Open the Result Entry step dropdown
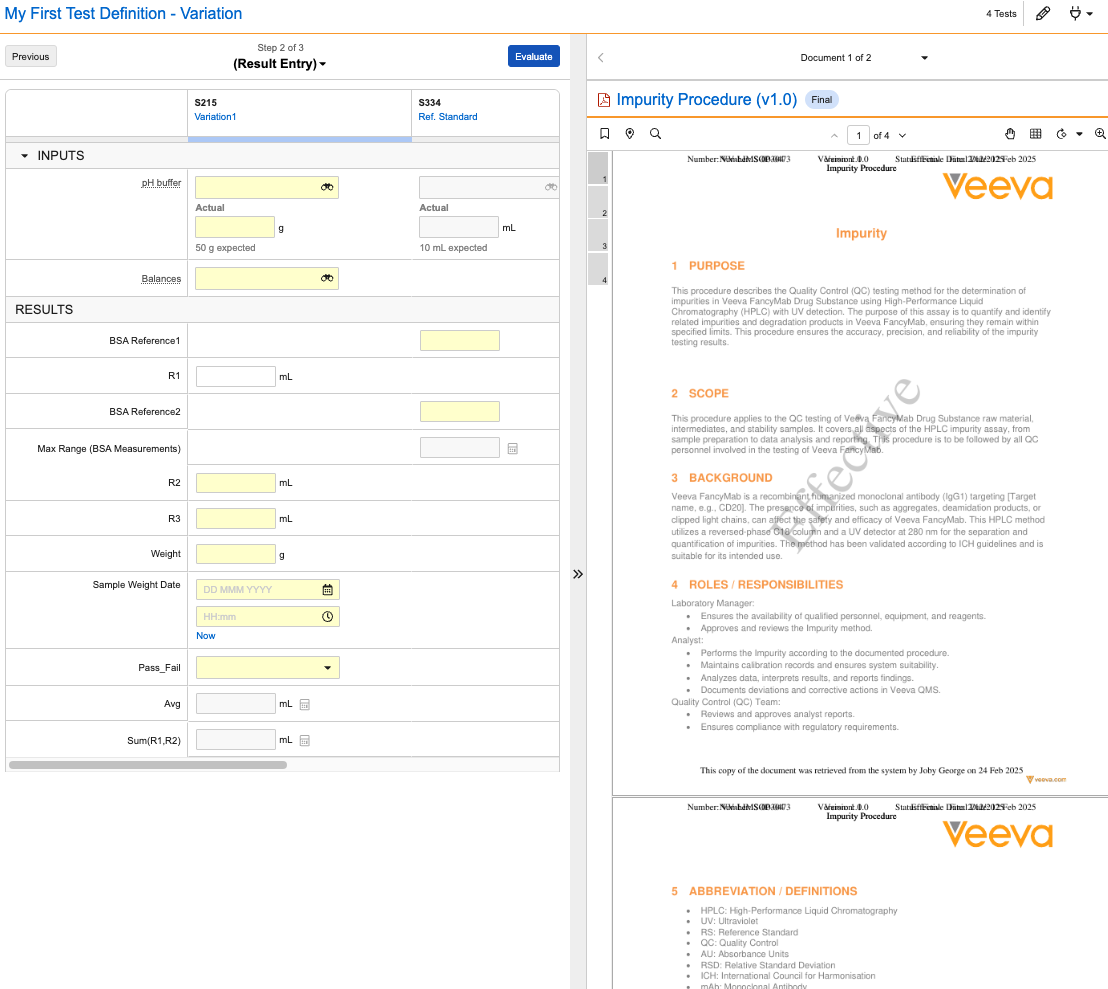This screenshot has height=989, width=1108. (x=280, y=64)
